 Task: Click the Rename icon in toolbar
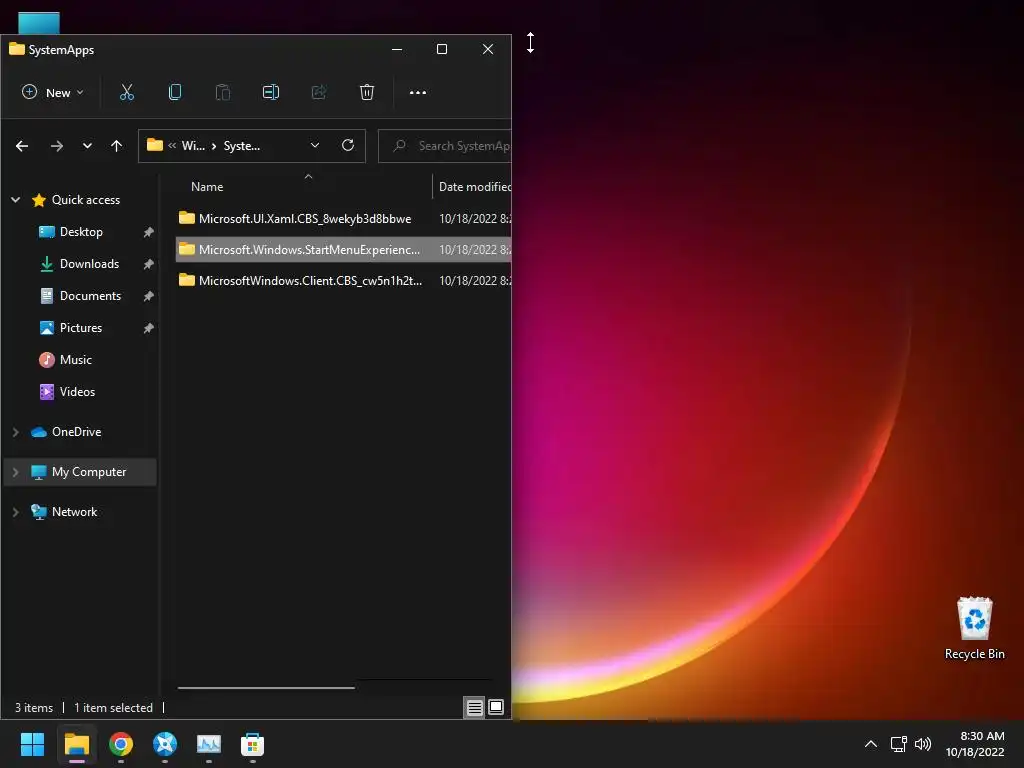[270, 92]
